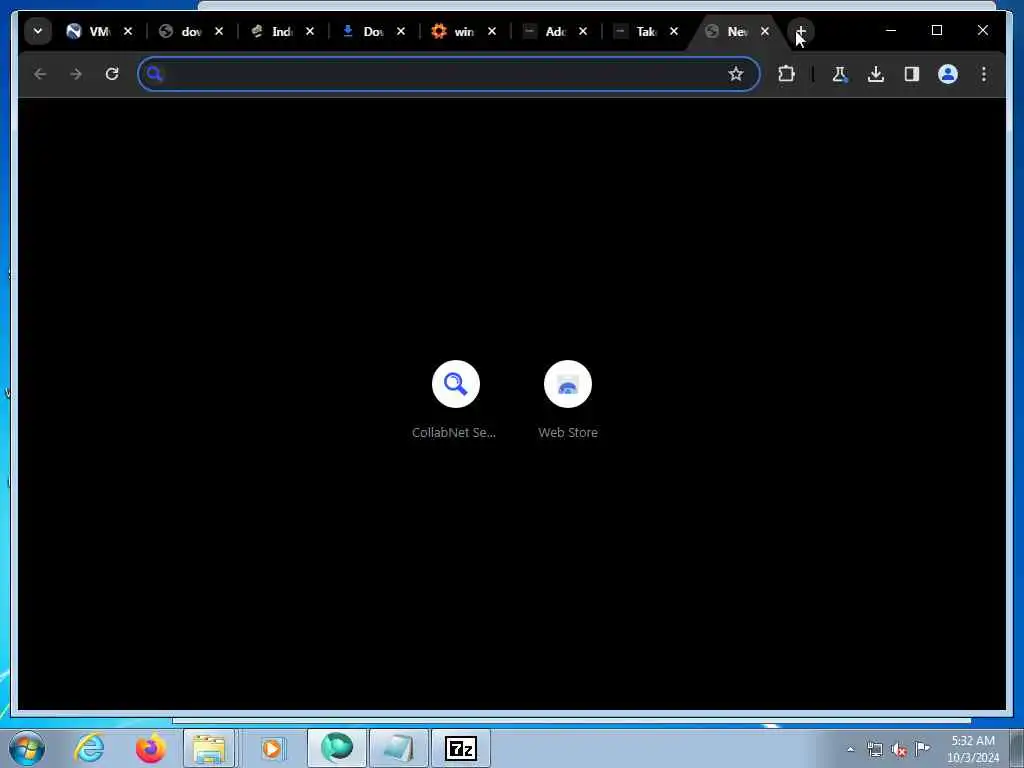Open Windows Media Player from taskbar
1024x768 pixels.
pos(272,748)
